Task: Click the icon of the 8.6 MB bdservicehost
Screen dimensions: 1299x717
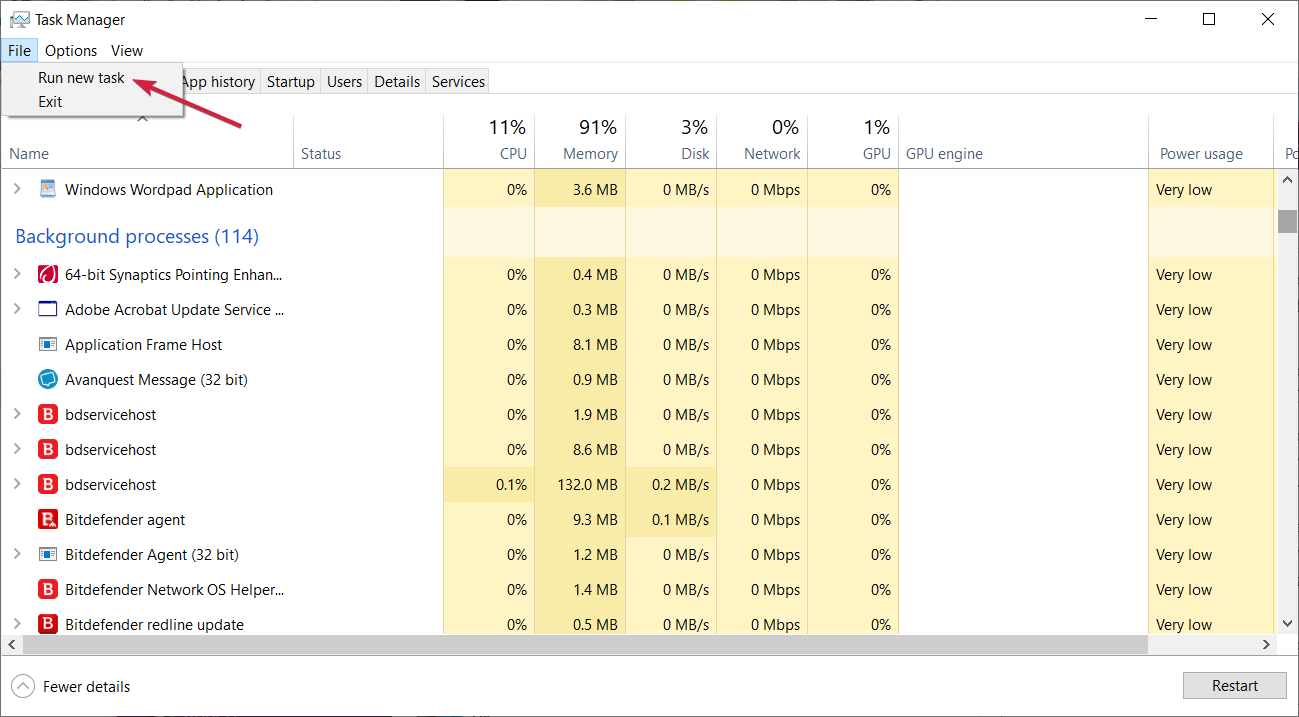Action: tap(48, 449)
